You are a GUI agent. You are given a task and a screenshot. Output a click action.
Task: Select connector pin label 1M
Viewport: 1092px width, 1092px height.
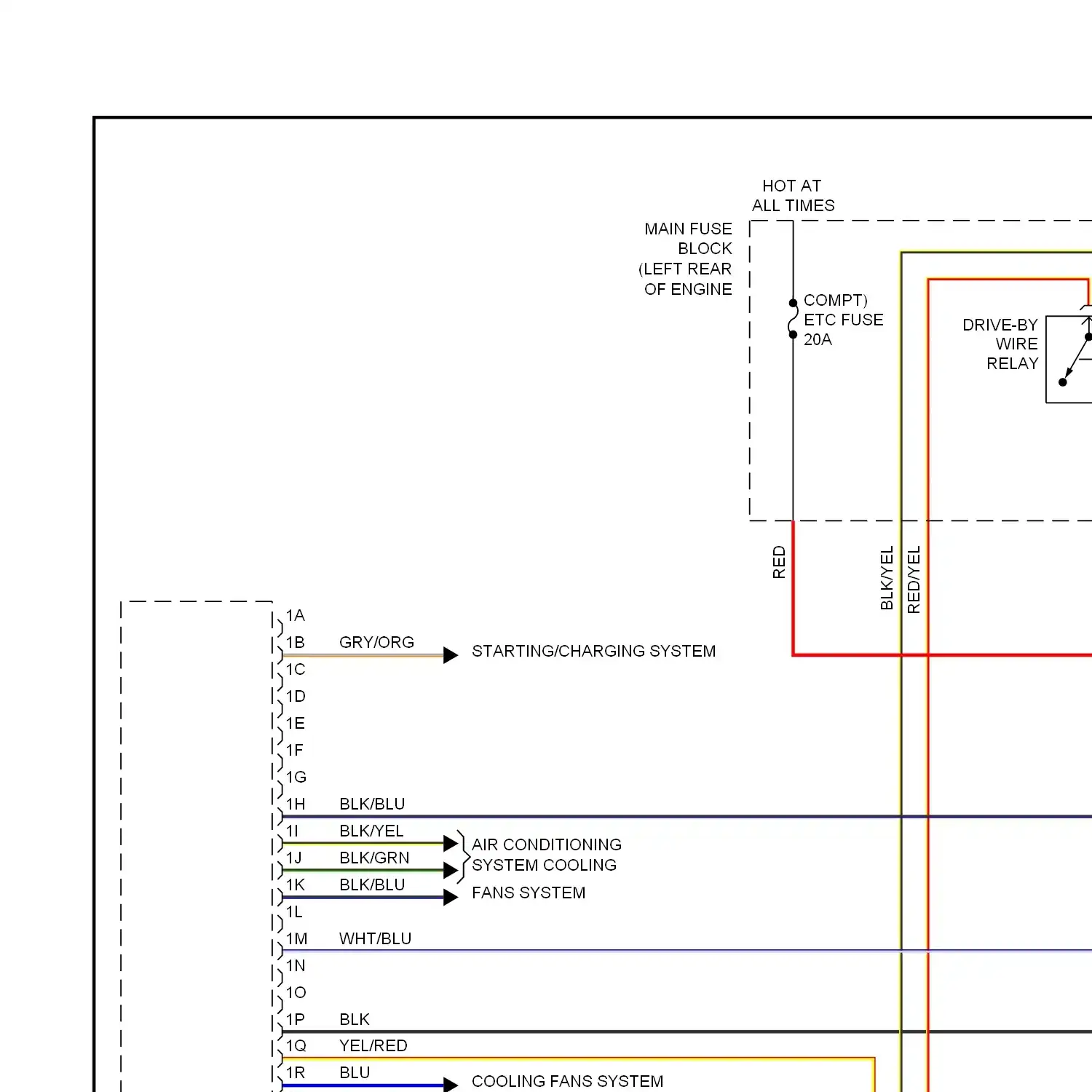pos(296,939)
